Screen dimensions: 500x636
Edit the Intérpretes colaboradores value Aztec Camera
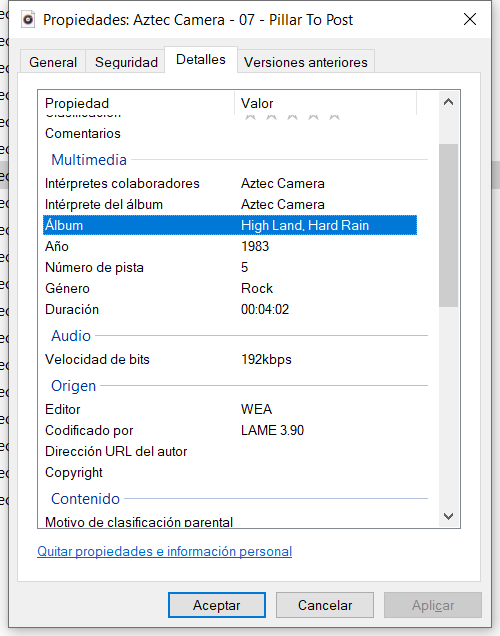(x=283, y=183)
